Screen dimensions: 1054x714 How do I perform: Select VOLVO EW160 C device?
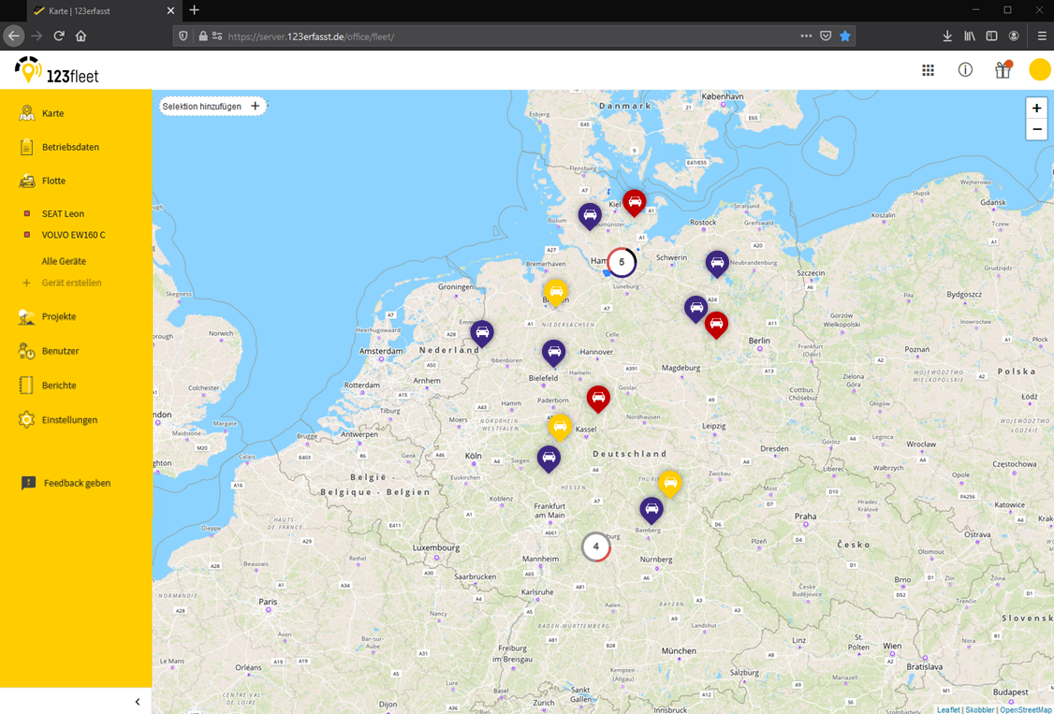(x=73, y=235)
